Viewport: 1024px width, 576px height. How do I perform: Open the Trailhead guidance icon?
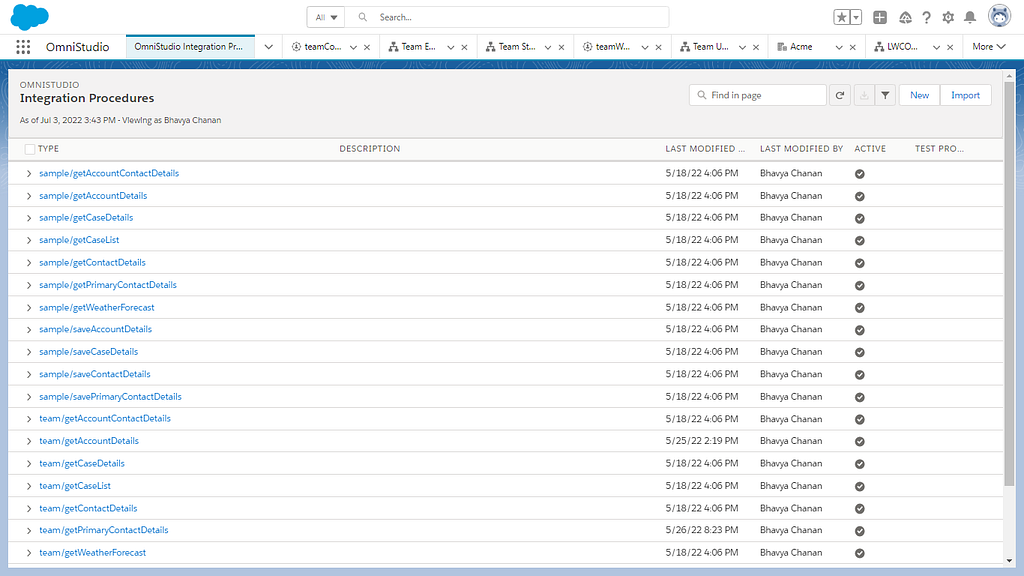click(x=905, y=18)
